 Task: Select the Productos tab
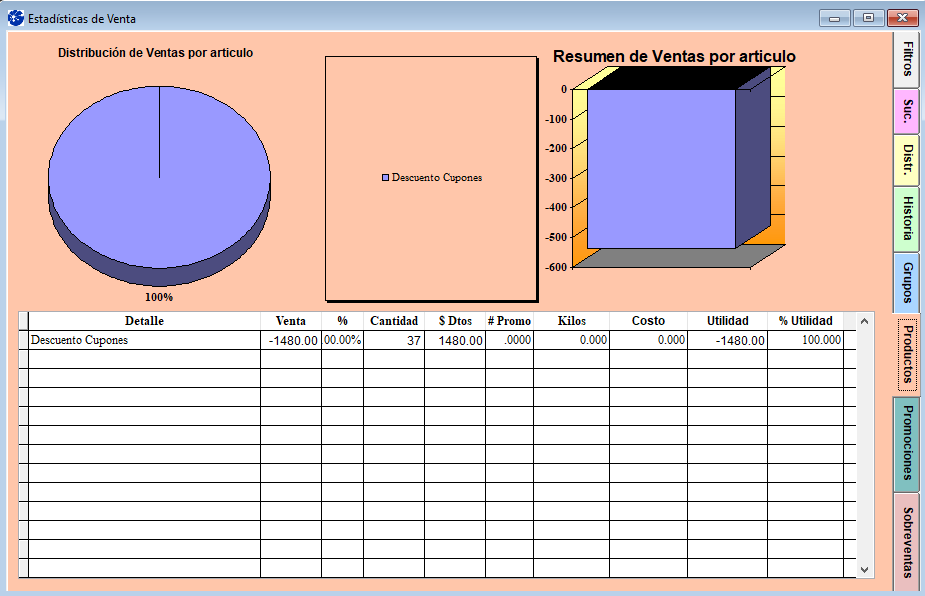tap(907, 354)
